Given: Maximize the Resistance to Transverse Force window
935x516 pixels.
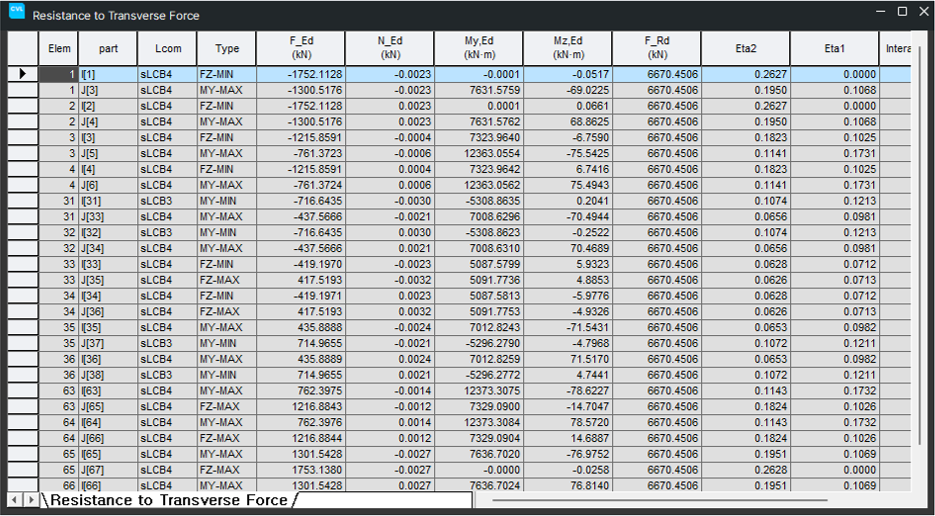Looking at the screenshot, I should 903,11.
